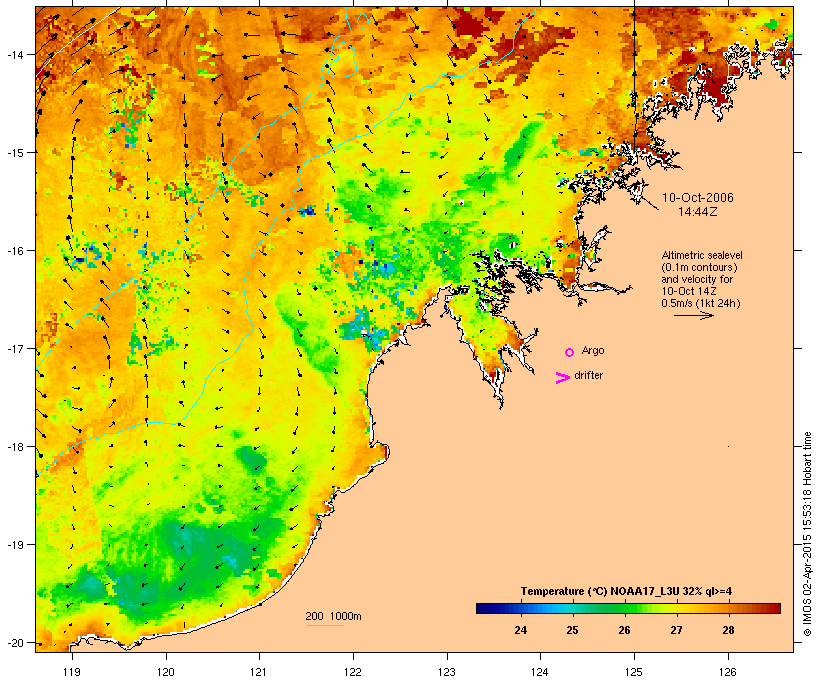Click colorbar tick label 26
Screen dimensions: 820x680
click(624, 630)
